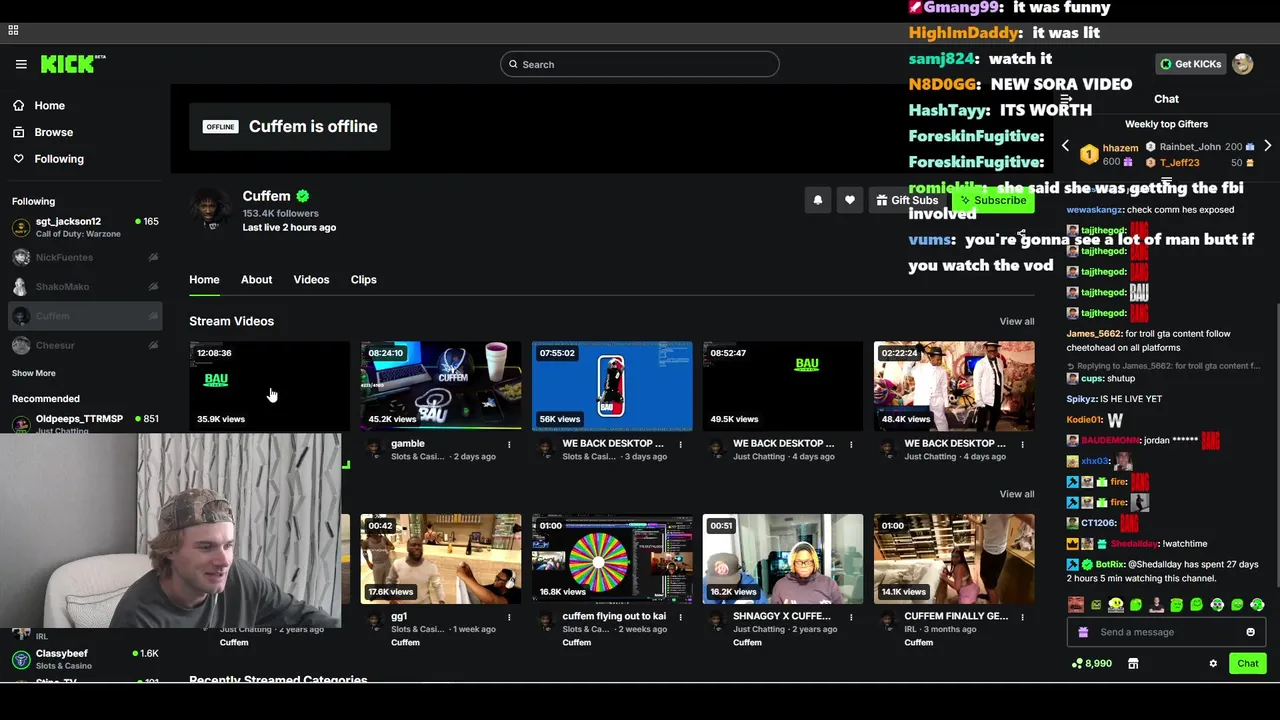This screenshot has height=720, width=1280.
Task: Open options for SHNAGGY X CUFFE clip
Action: coord(851,617)
